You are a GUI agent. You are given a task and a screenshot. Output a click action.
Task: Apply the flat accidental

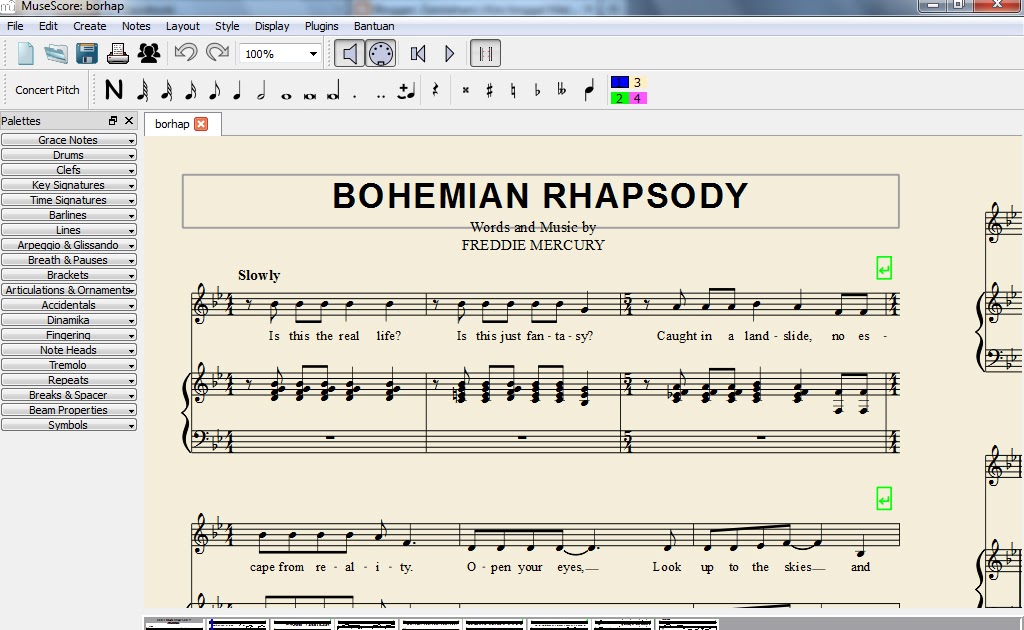537,90
